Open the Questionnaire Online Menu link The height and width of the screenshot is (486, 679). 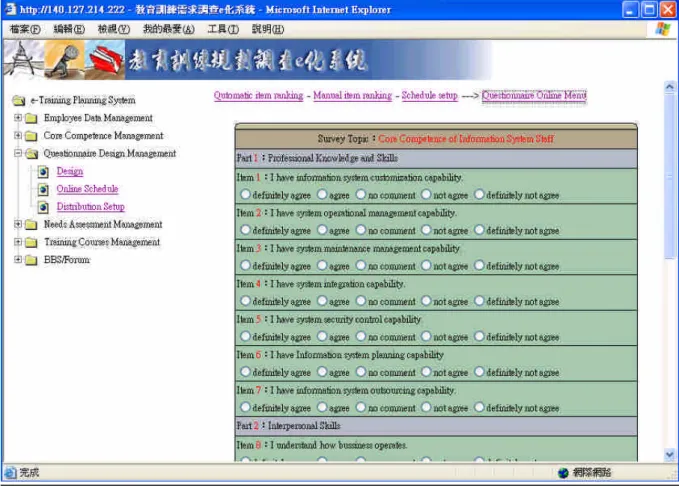tap(534, 95)
